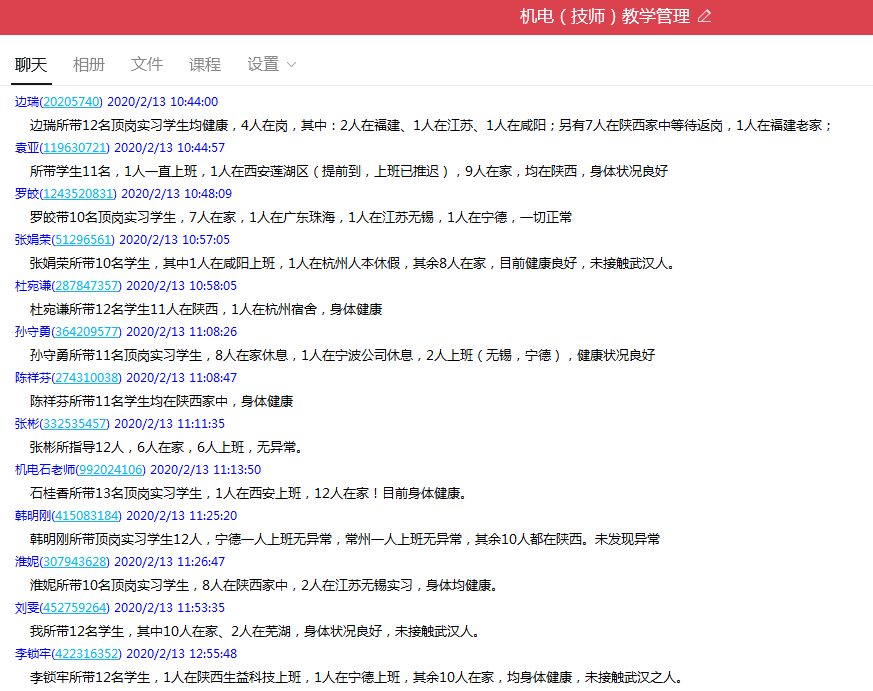The image size is (873, 691).
Task: Click the edit pencil icon beside group title
Action: coord(704,16)
